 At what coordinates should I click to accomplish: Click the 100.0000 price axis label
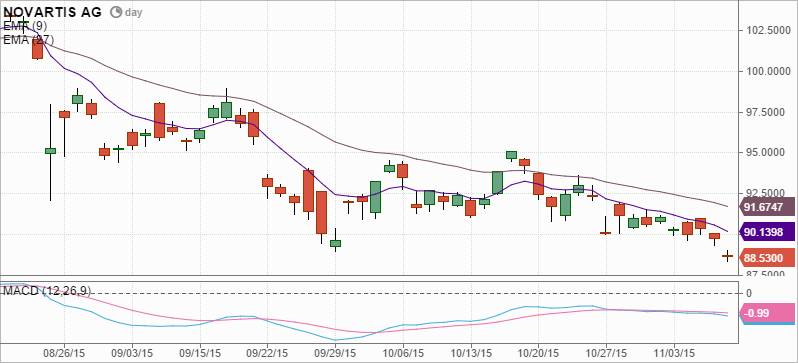768,71
